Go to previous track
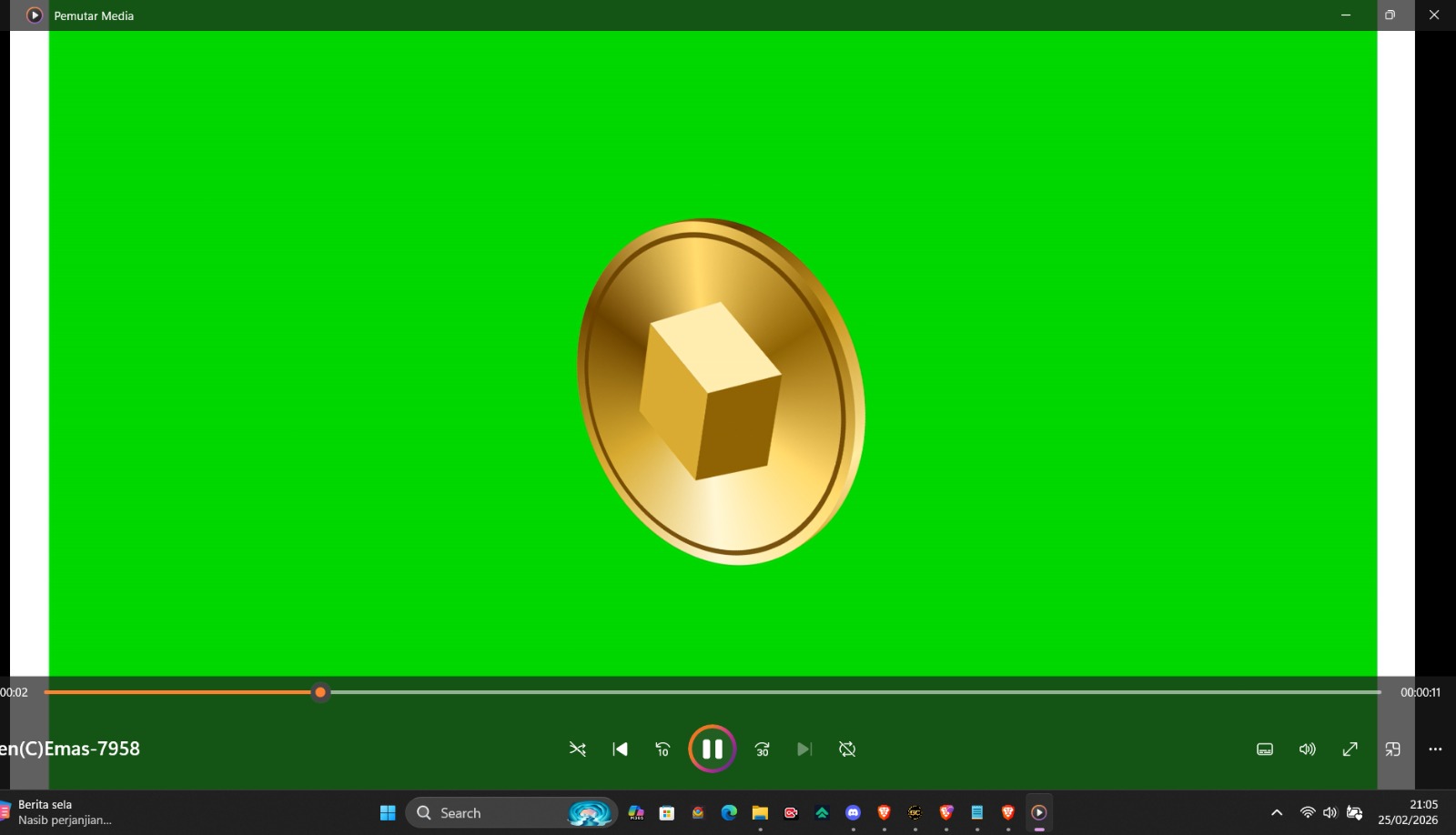Image resolution: width=1456 pixels, height=835 pixels. [620, 749]
